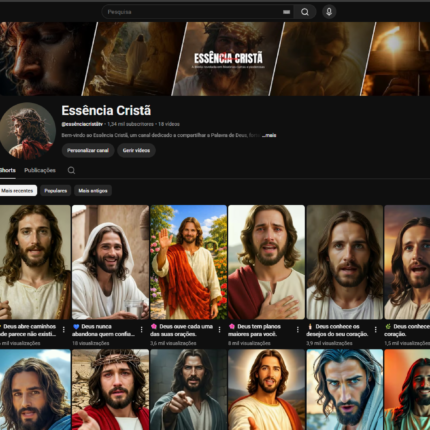Click the '18 vídeos' count text
The width and height of the screenshot is (430, 430).
[169, 124]
